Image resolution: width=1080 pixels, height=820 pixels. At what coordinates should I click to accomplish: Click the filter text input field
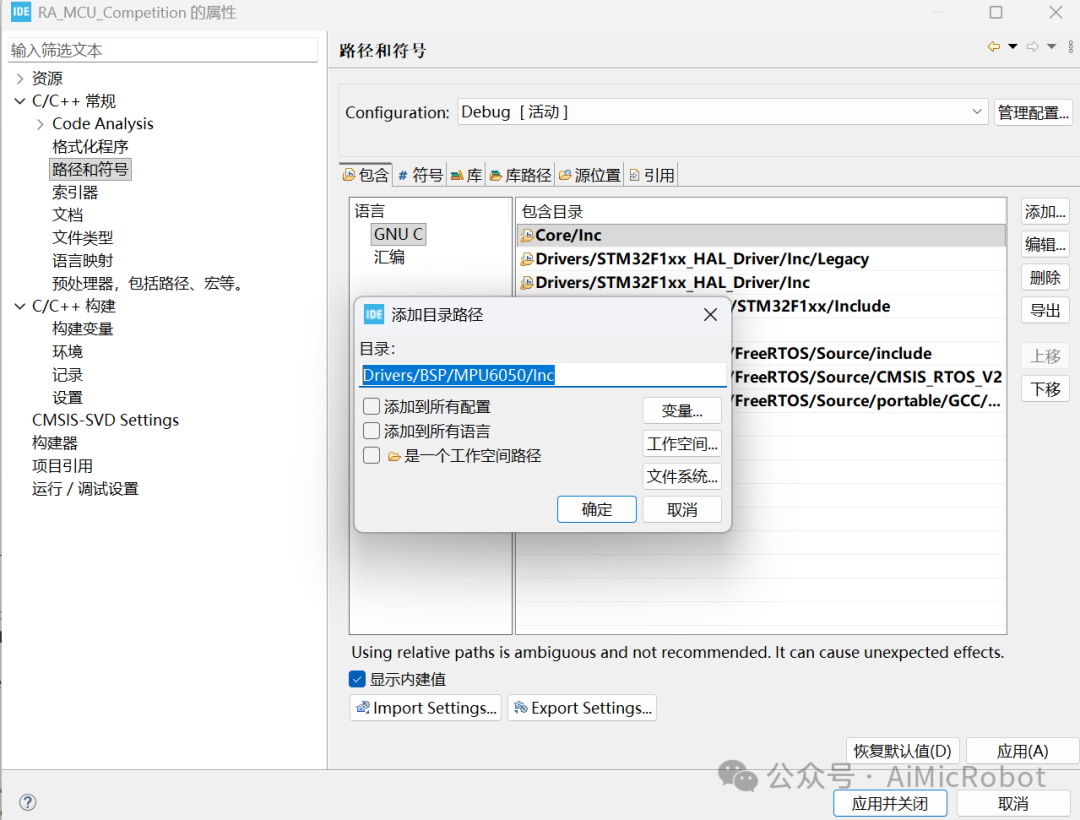coord(163,50)
